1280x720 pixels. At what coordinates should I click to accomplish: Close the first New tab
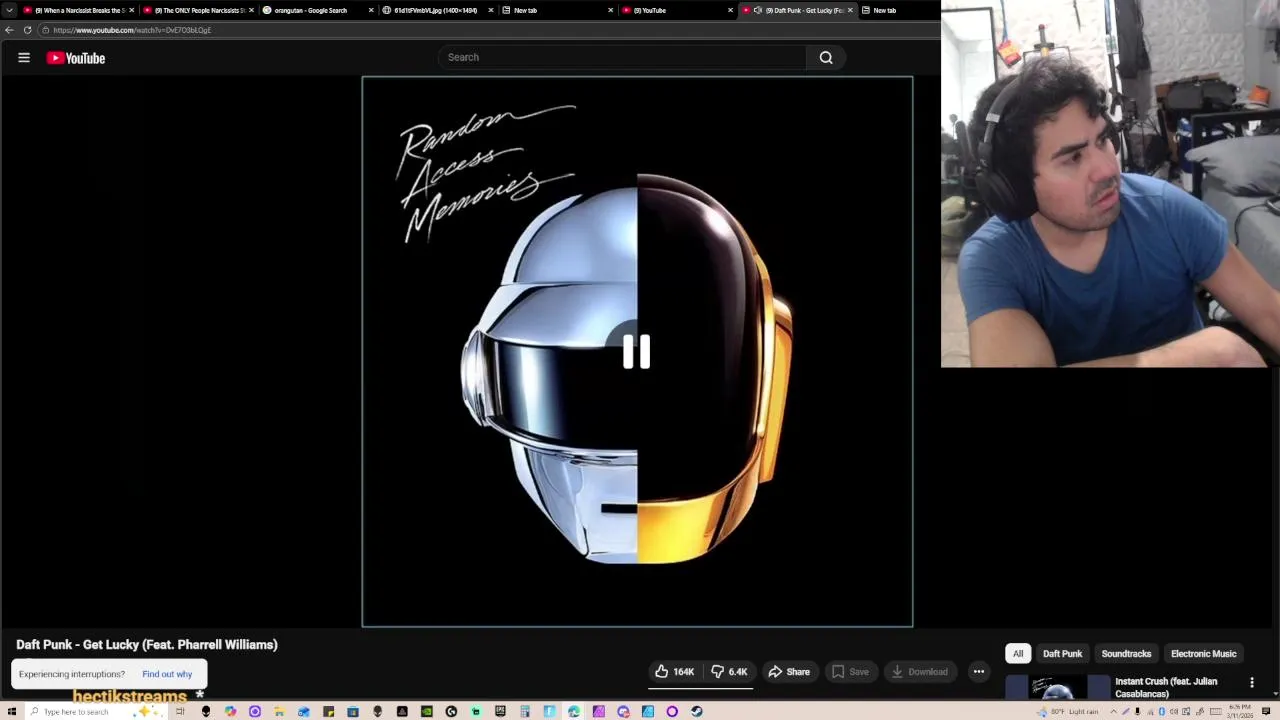pyautogui.click(x=610, y=10)
